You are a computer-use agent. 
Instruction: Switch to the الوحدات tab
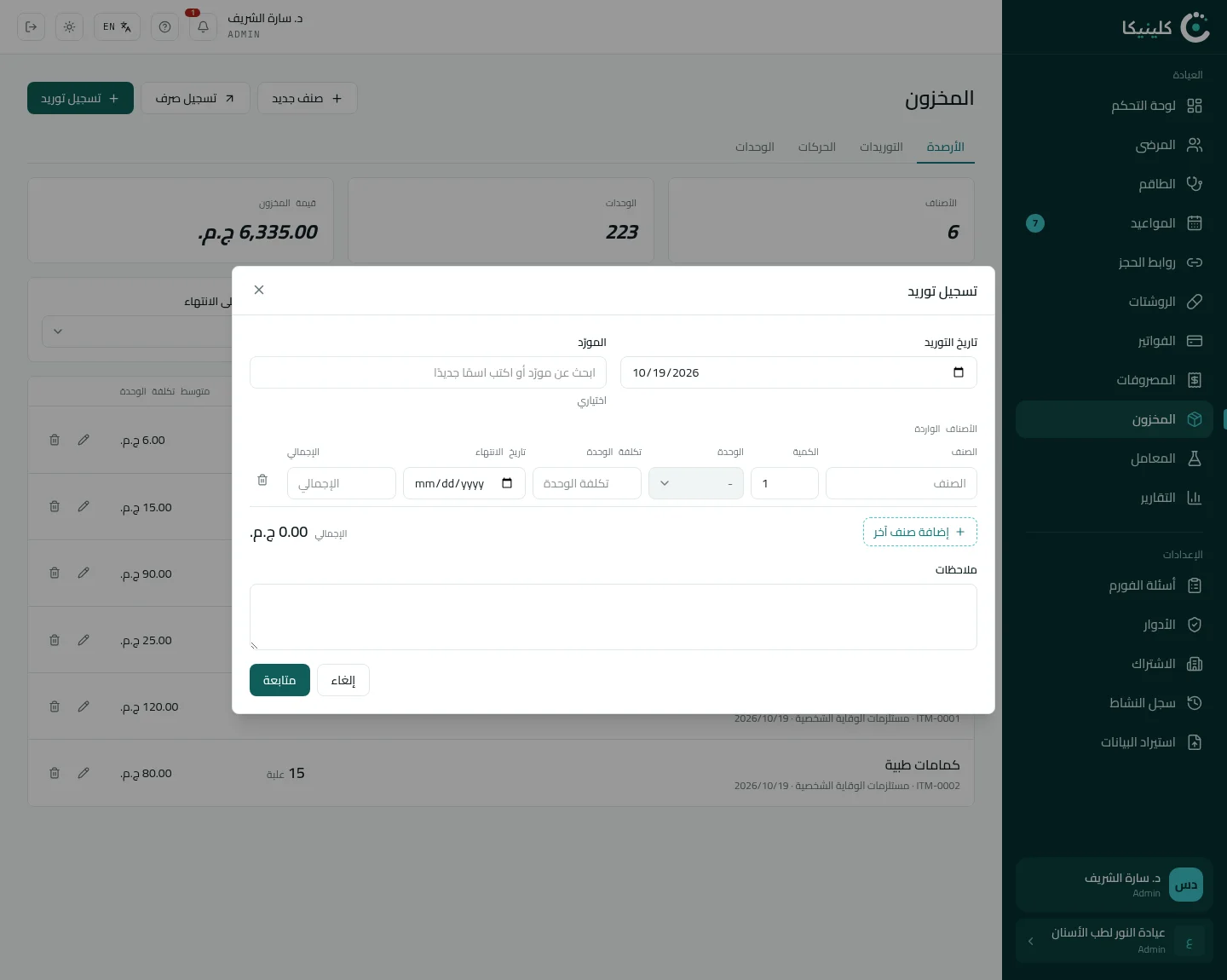click(x=755, y=147)
